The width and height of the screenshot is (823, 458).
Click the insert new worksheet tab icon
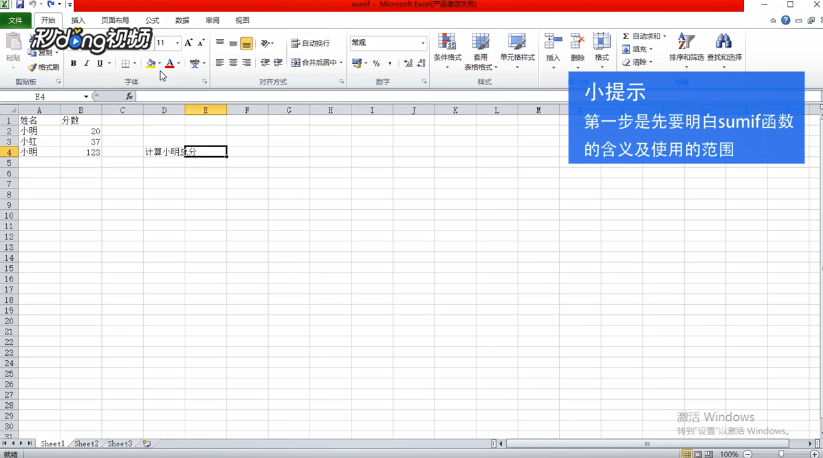[x=147, y=444]
